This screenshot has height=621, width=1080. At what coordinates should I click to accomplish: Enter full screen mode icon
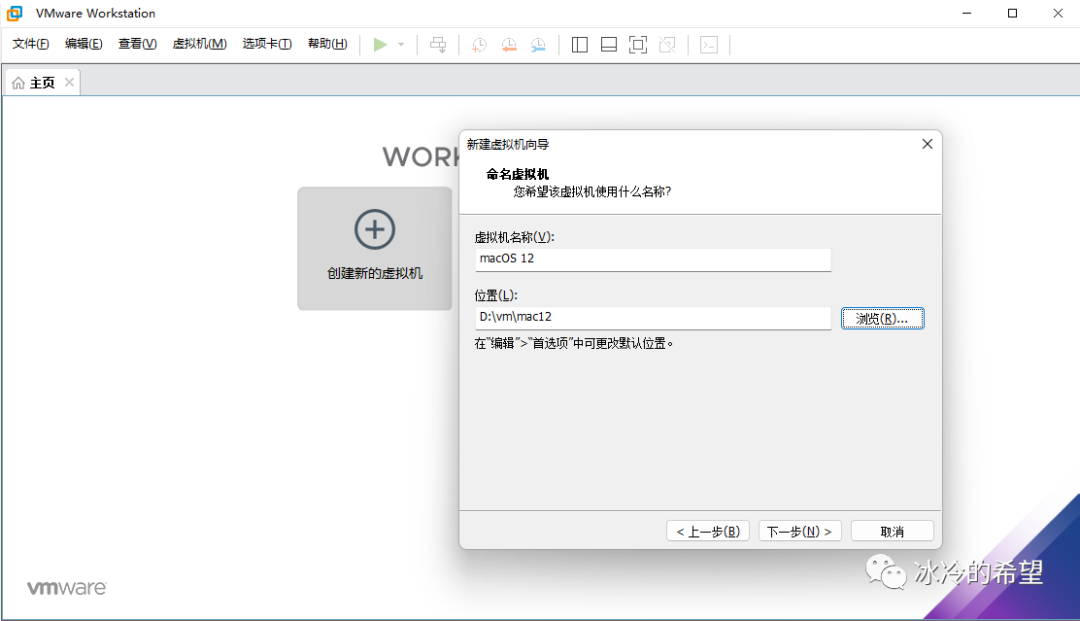[x=638, y=45]
